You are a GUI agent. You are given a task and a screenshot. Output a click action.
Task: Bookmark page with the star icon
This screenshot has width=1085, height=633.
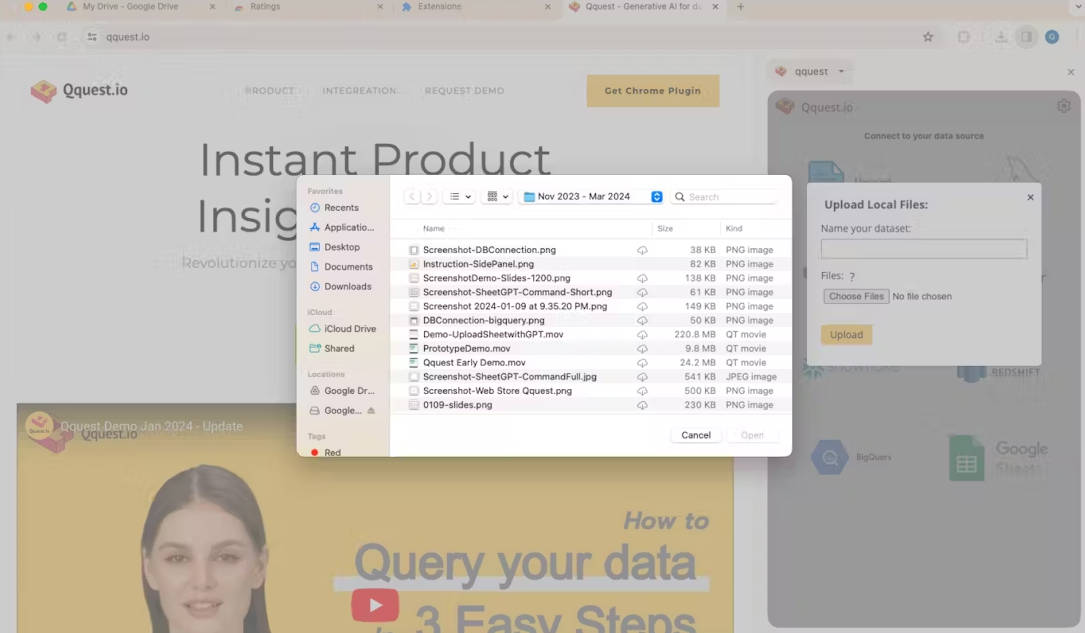pyautogui.click(x=928, y=37)
